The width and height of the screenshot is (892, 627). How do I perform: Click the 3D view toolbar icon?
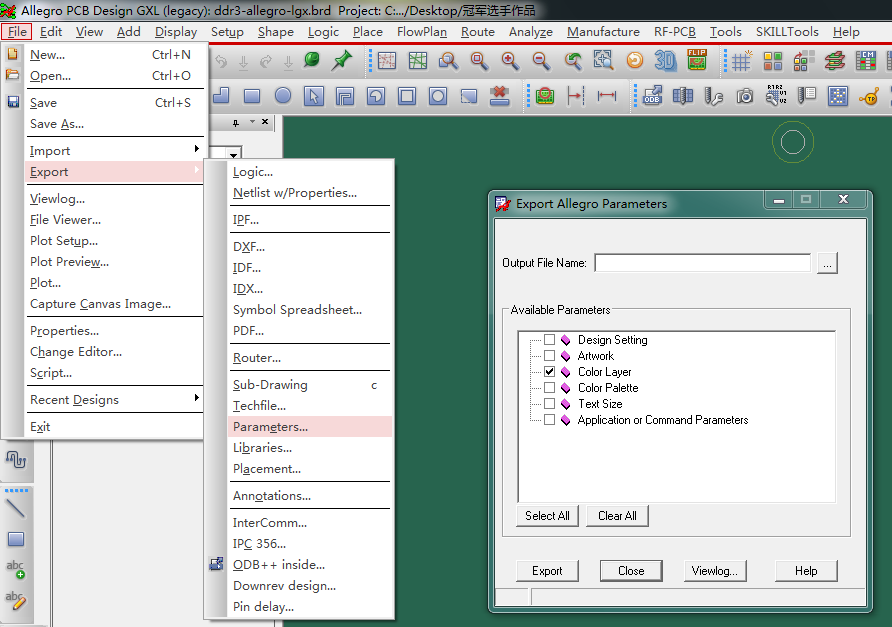coord(665,61)
